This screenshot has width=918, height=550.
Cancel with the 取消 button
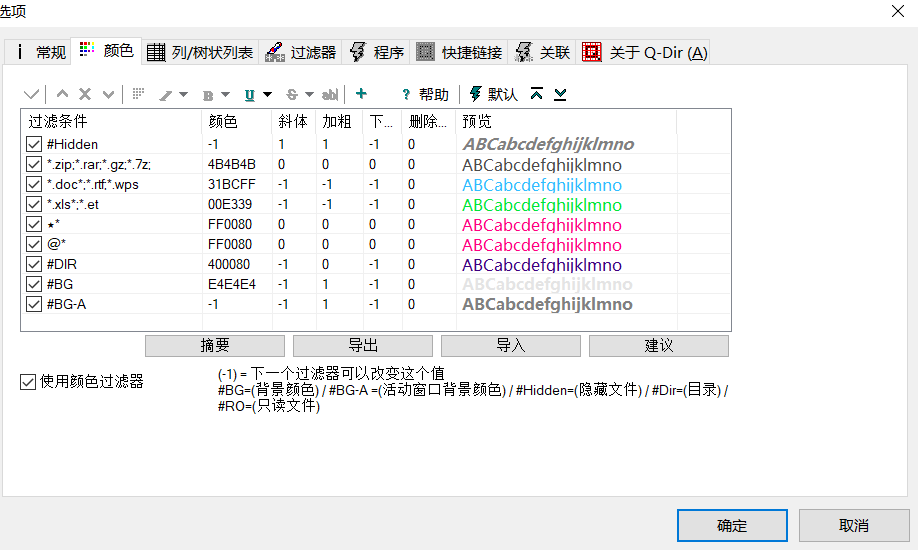pyautogui.click(x=854, y=525)
